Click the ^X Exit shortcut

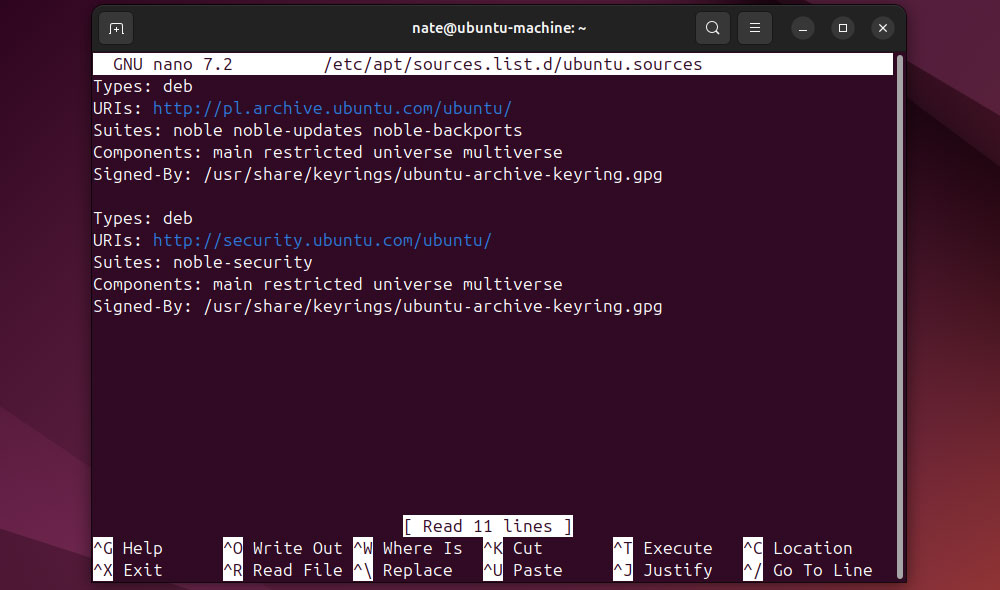128,570
